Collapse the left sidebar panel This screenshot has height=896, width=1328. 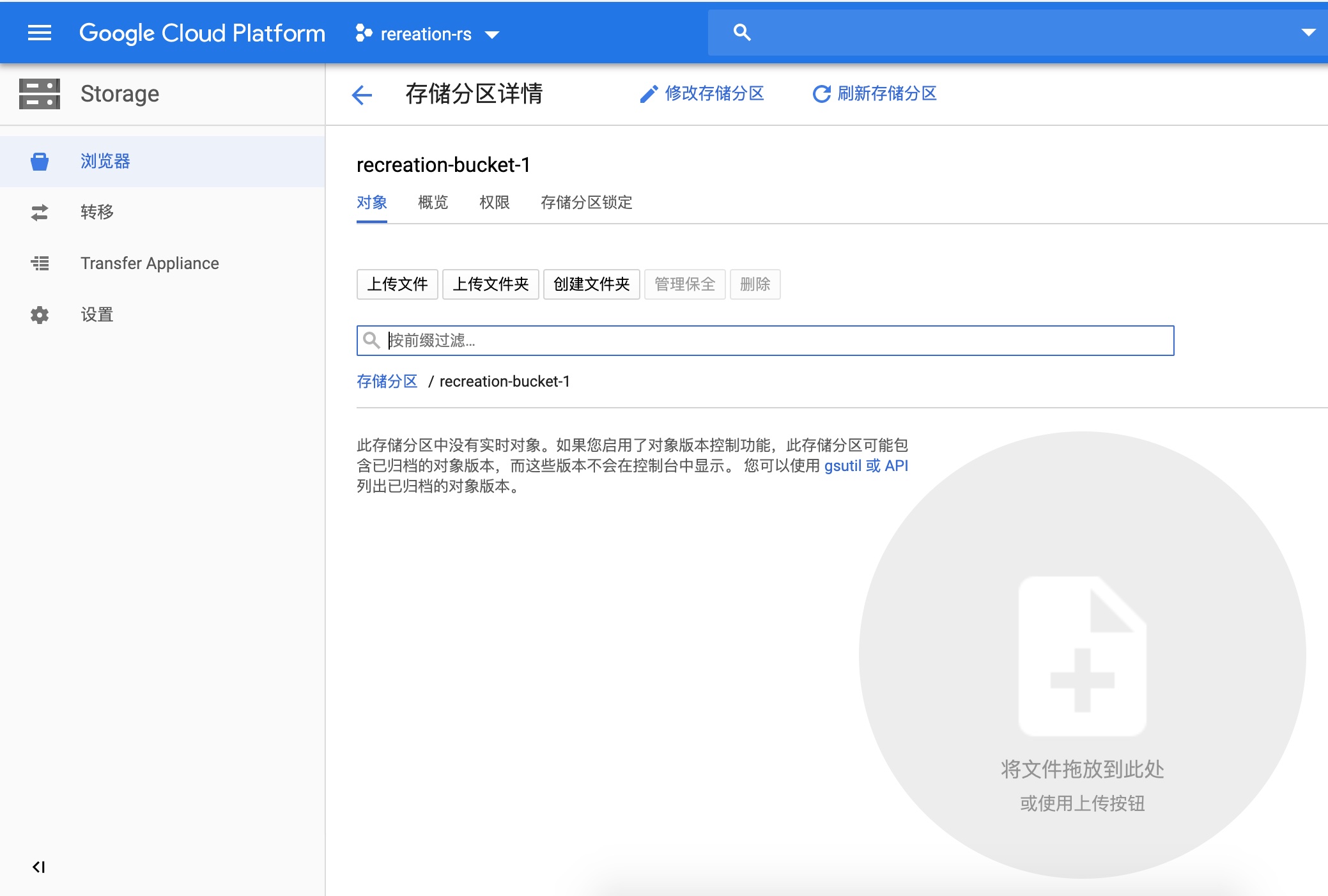(38, 867)
